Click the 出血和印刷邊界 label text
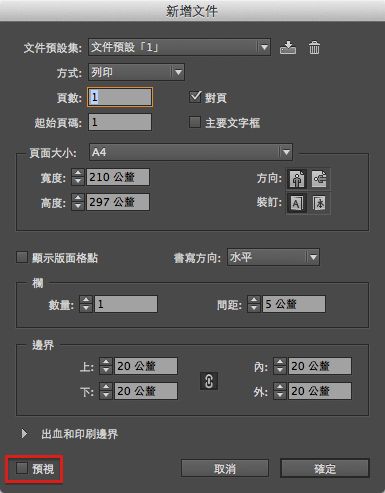This screenshot has width=385, height=493. (x=80, y=434)
